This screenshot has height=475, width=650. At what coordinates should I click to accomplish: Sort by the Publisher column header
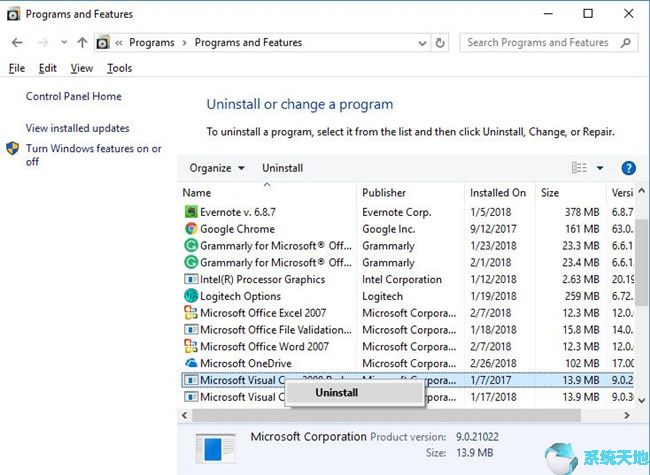[384, 192]
